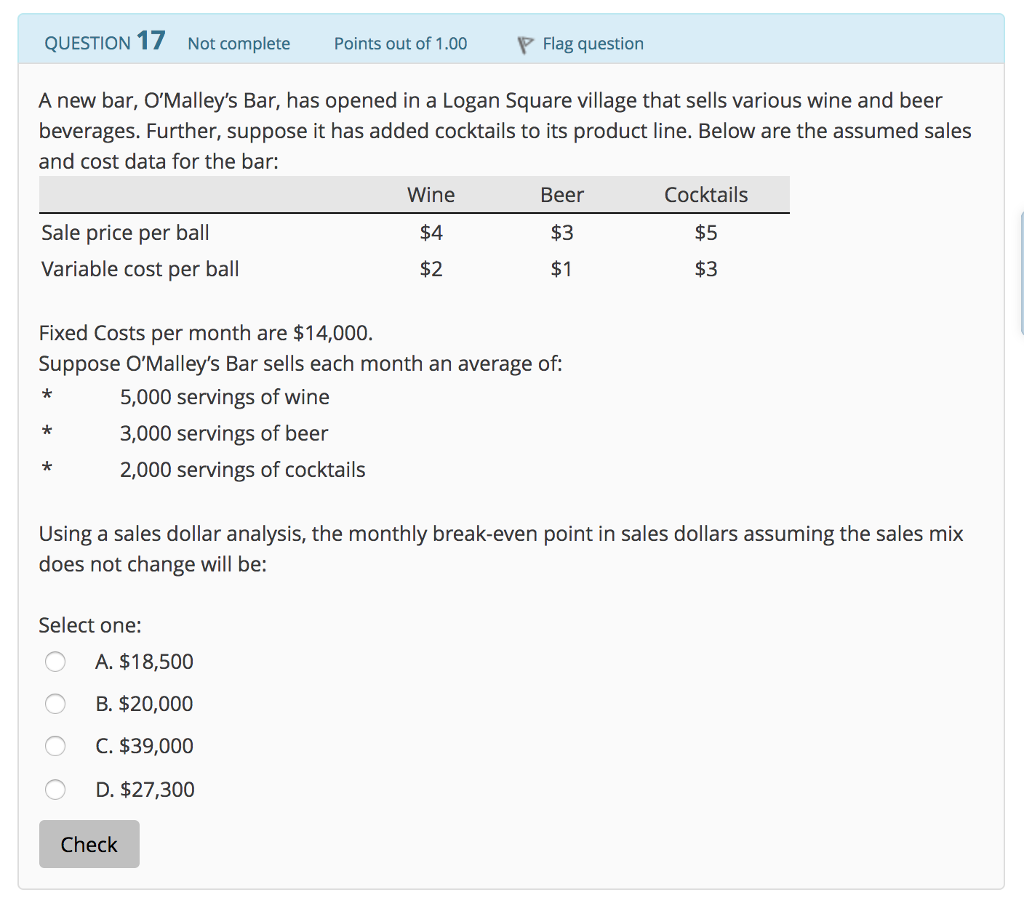The height and width of the screenshot is (903, 1024).
Task: Click the Flag question link
Action: pyautogui.click(x=593, y=44)
